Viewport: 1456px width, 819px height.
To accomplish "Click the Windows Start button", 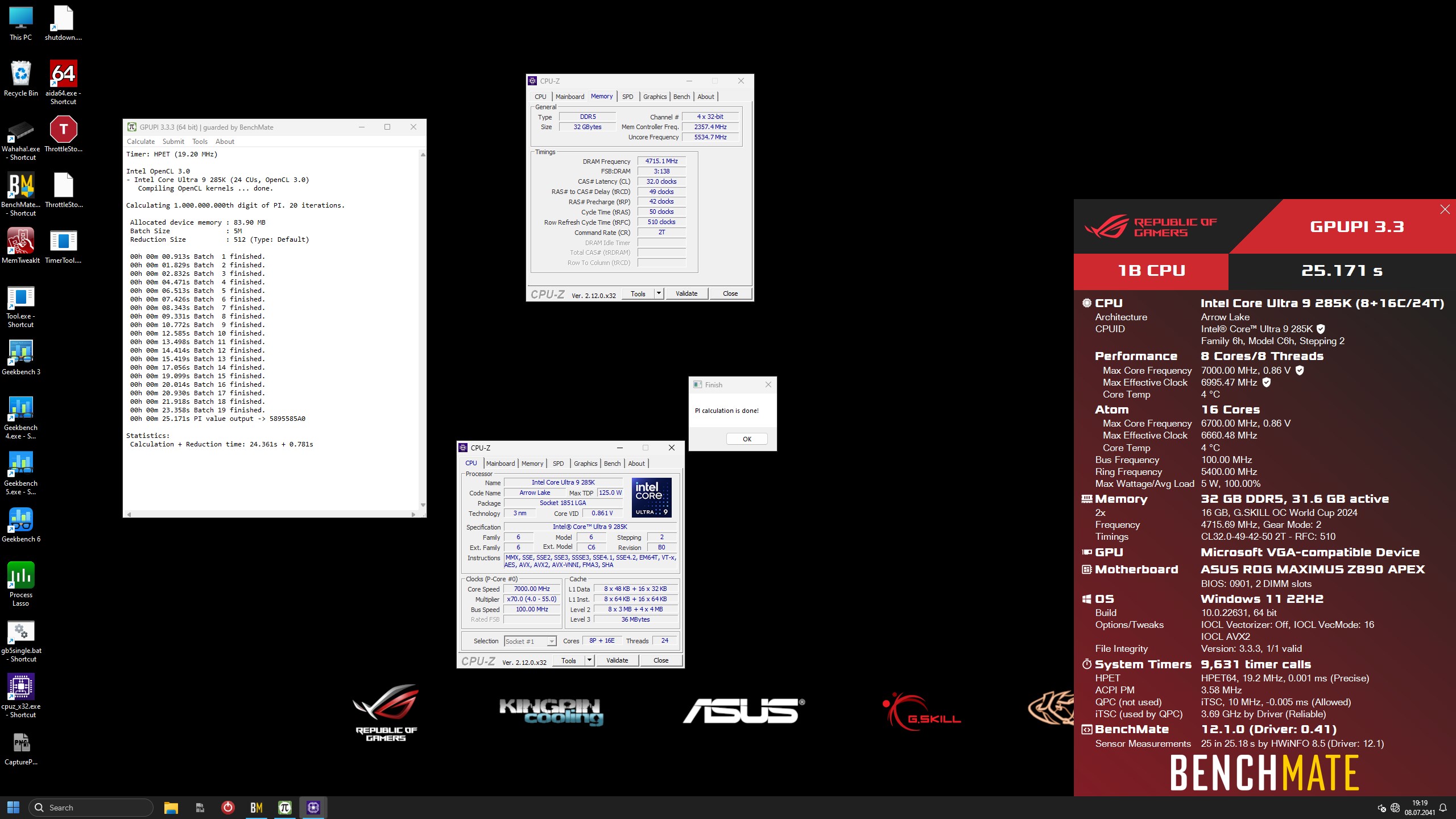I will click(13, 808).
